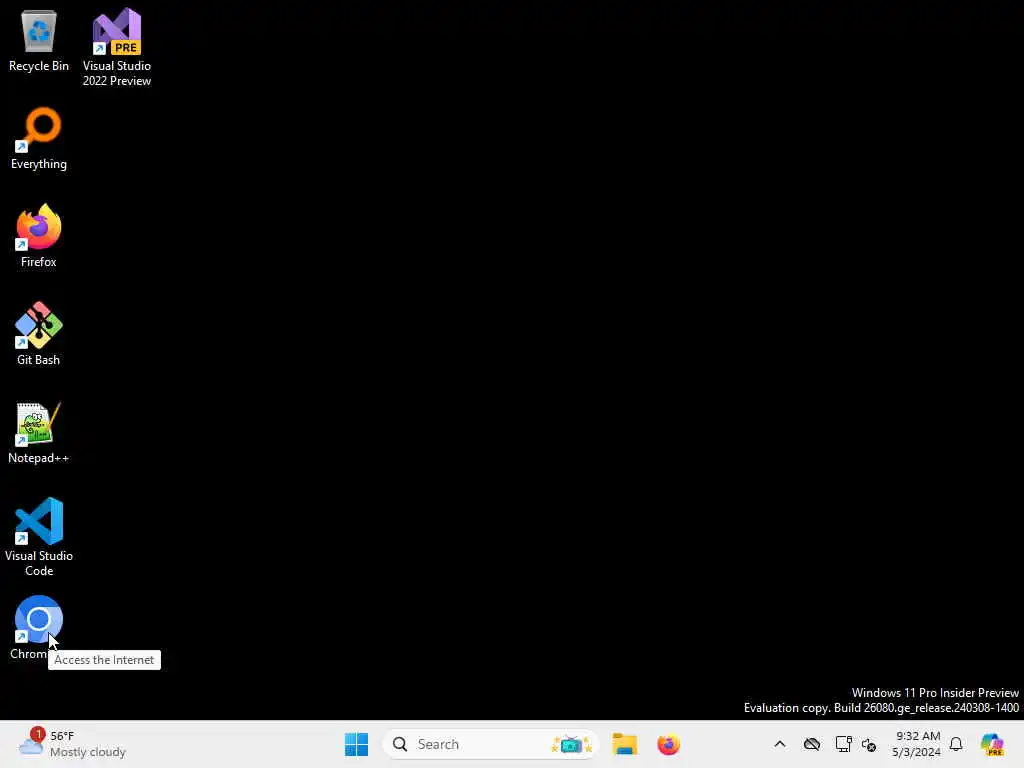
Task: Select the Visual Studio Code desktop shortcut
Action: click(x=39, y=537)
